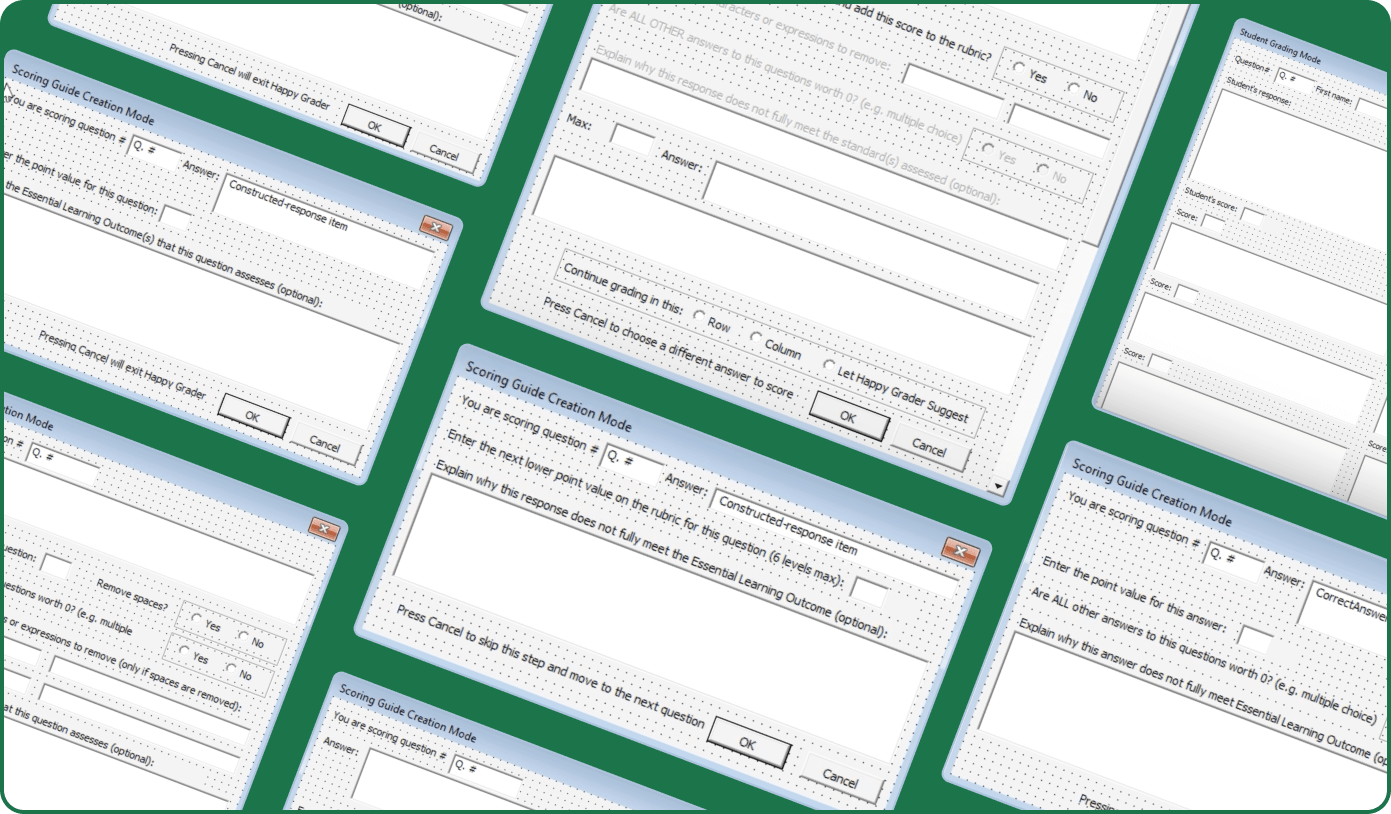Select the Column grading option
This screenshot has width=1391, height=814.
756,337
